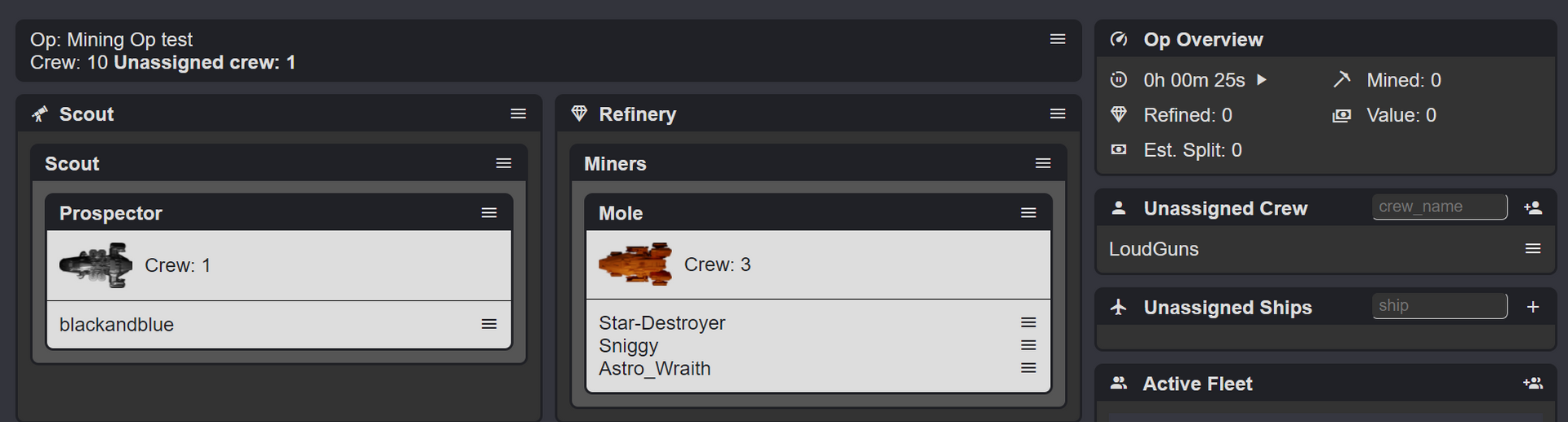Start the op timer play button
Screen dimensions: 1568x422
1262,80
